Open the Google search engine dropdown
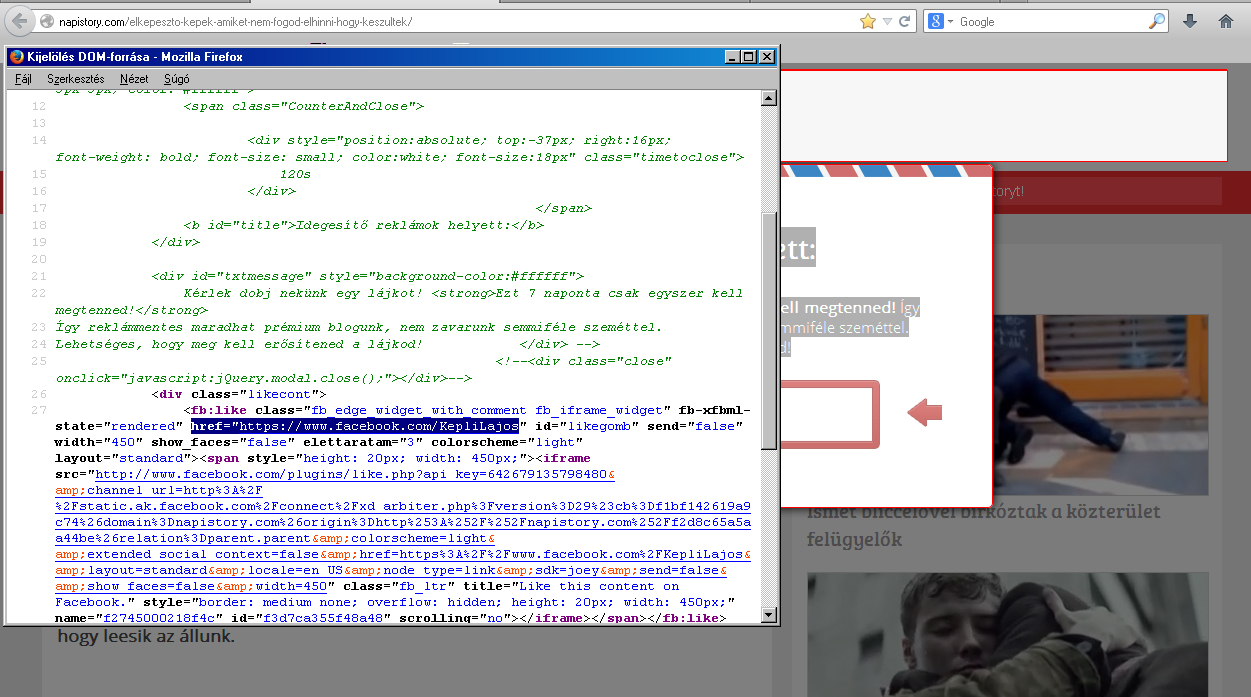 [941, 21]
